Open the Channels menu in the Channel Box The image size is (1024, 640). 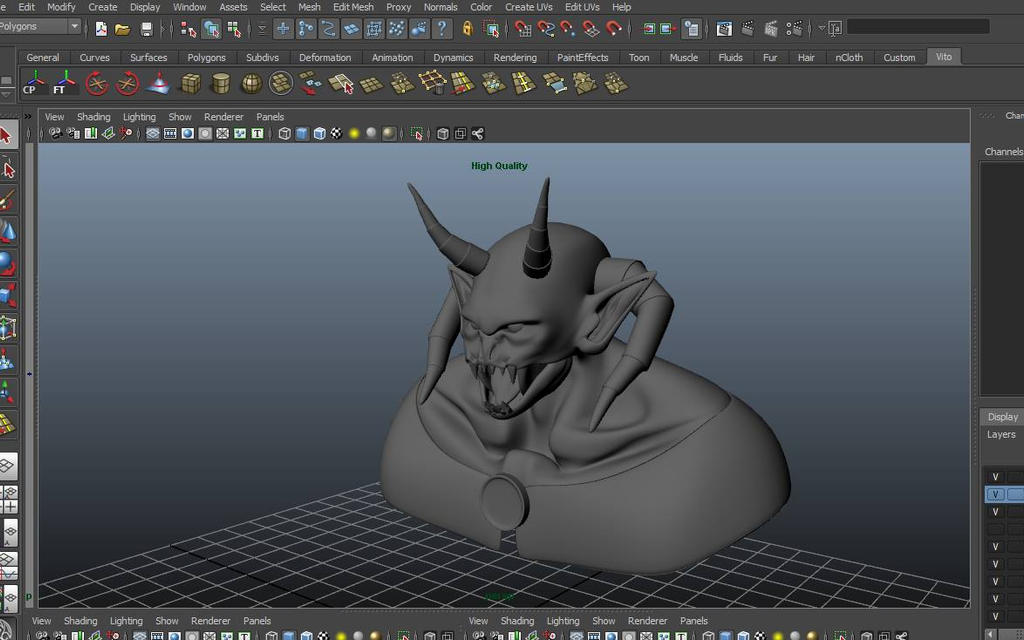(x=1007, y=152)
